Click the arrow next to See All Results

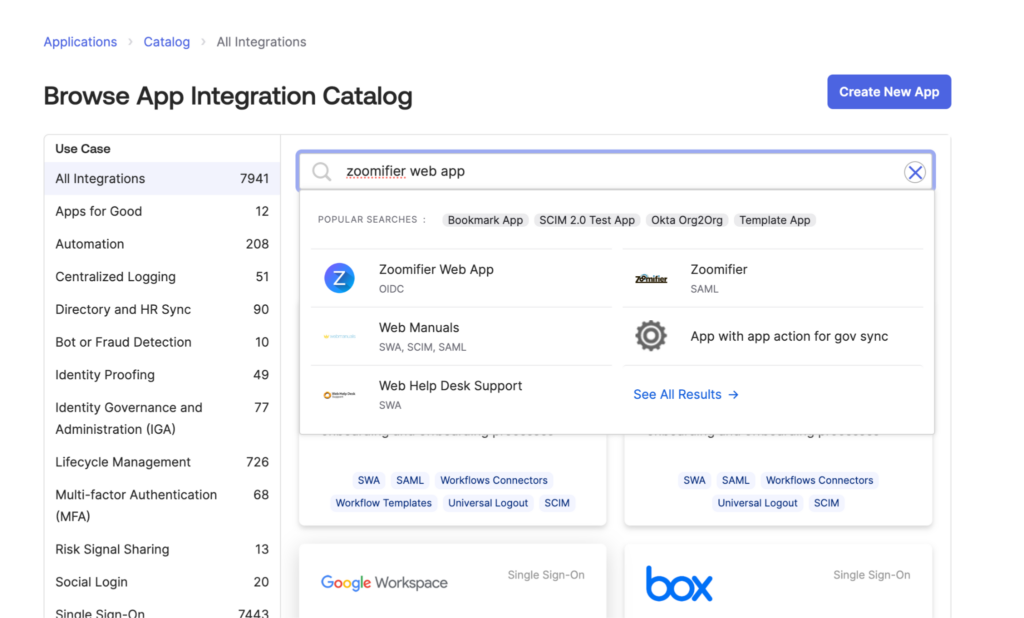click(x=733, y=395)
